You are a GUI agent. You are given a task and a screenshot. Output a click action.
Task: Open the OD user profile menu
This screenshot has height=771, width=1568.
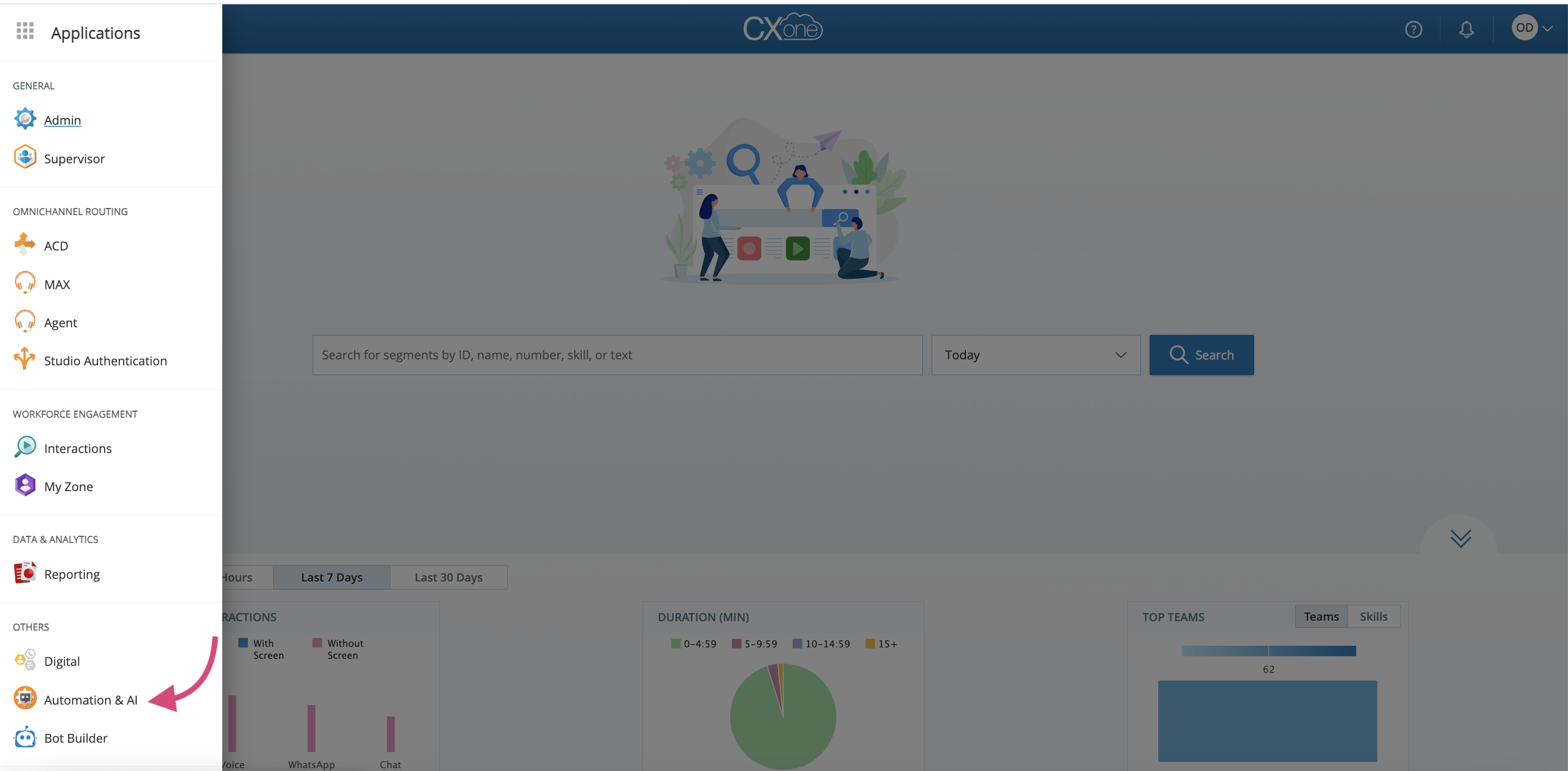(x=1531, y=28)
